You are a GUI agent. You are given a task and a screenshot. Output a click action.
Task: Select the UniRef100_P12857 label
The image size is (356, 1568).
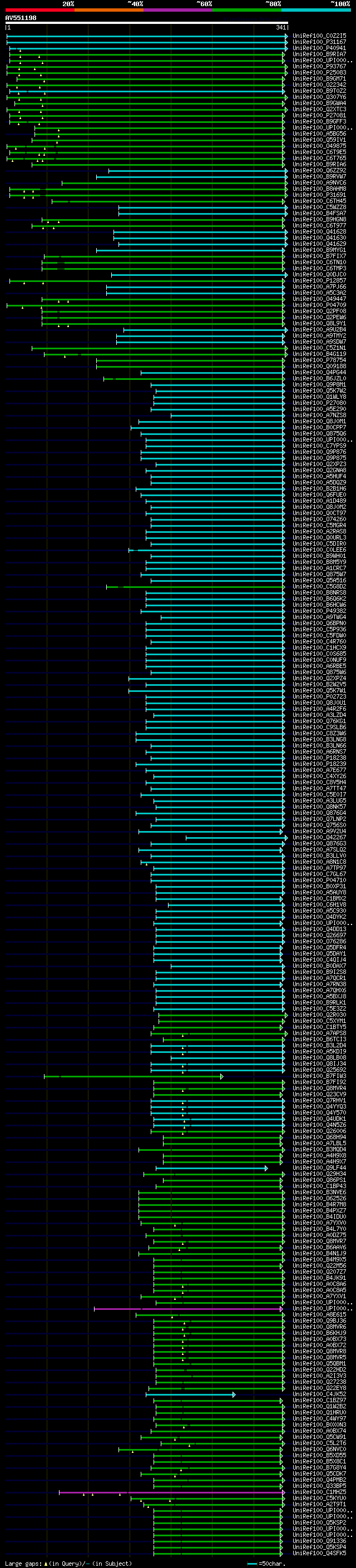click(319, 280)
